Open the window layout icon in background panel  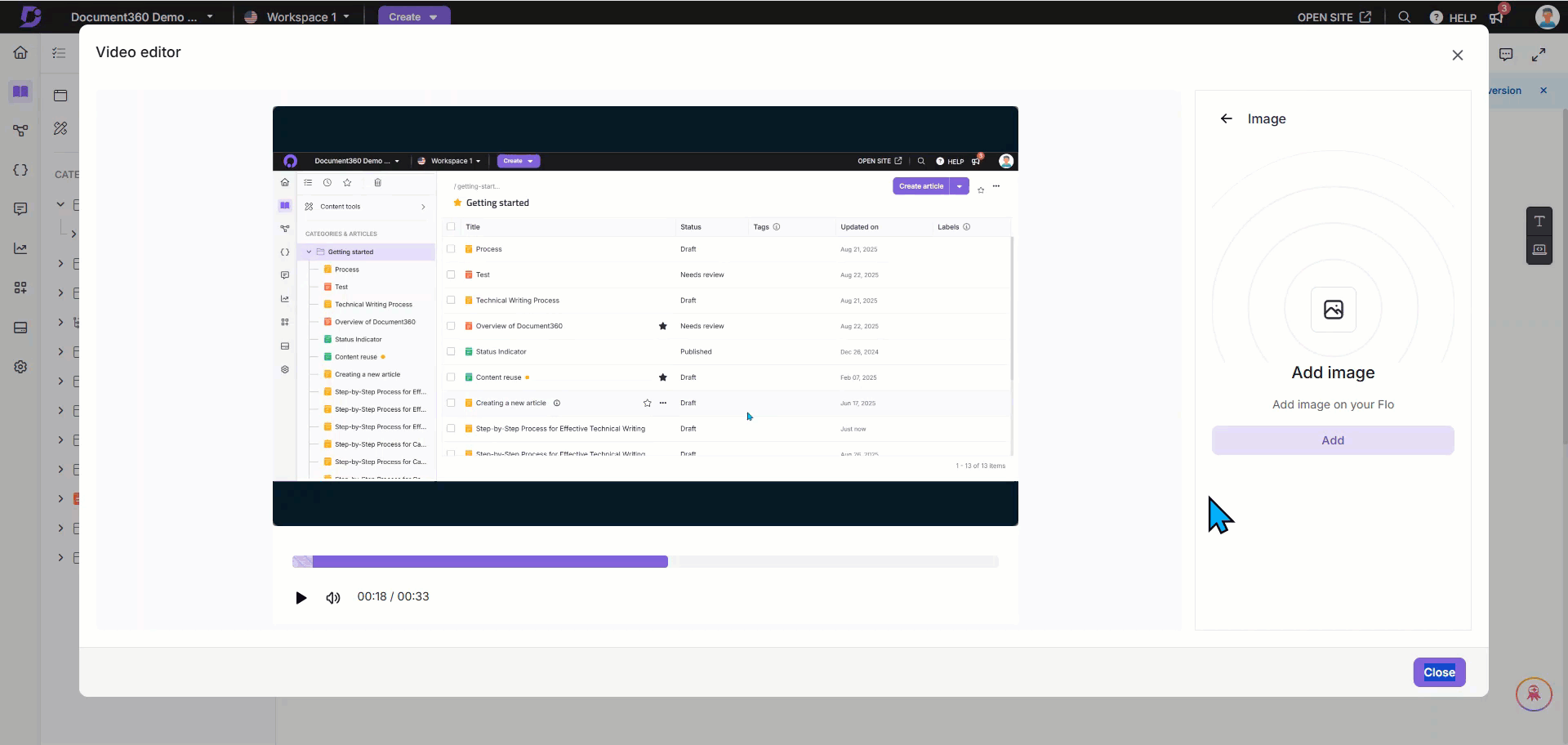point(60,95)
